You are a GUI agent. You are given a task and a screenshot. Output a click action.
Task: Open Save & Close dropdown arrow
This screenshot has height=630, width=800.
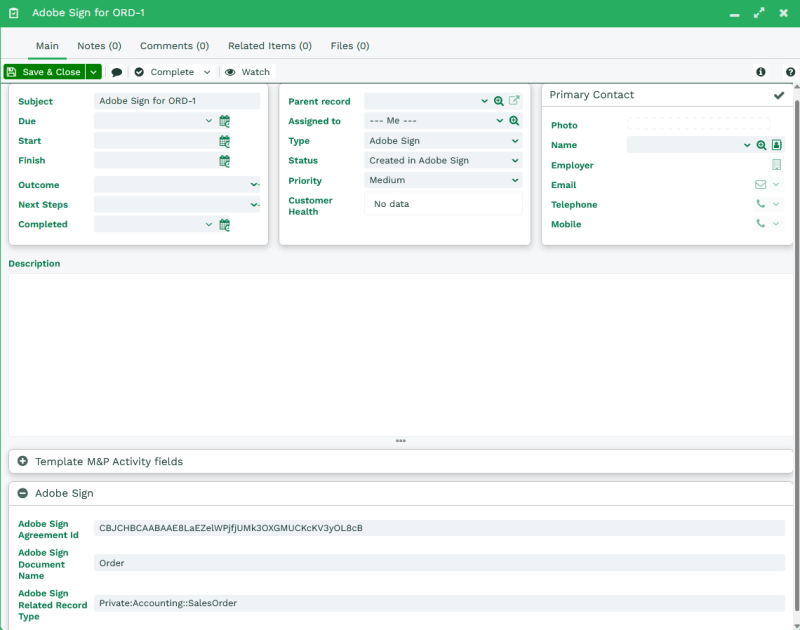93,72
